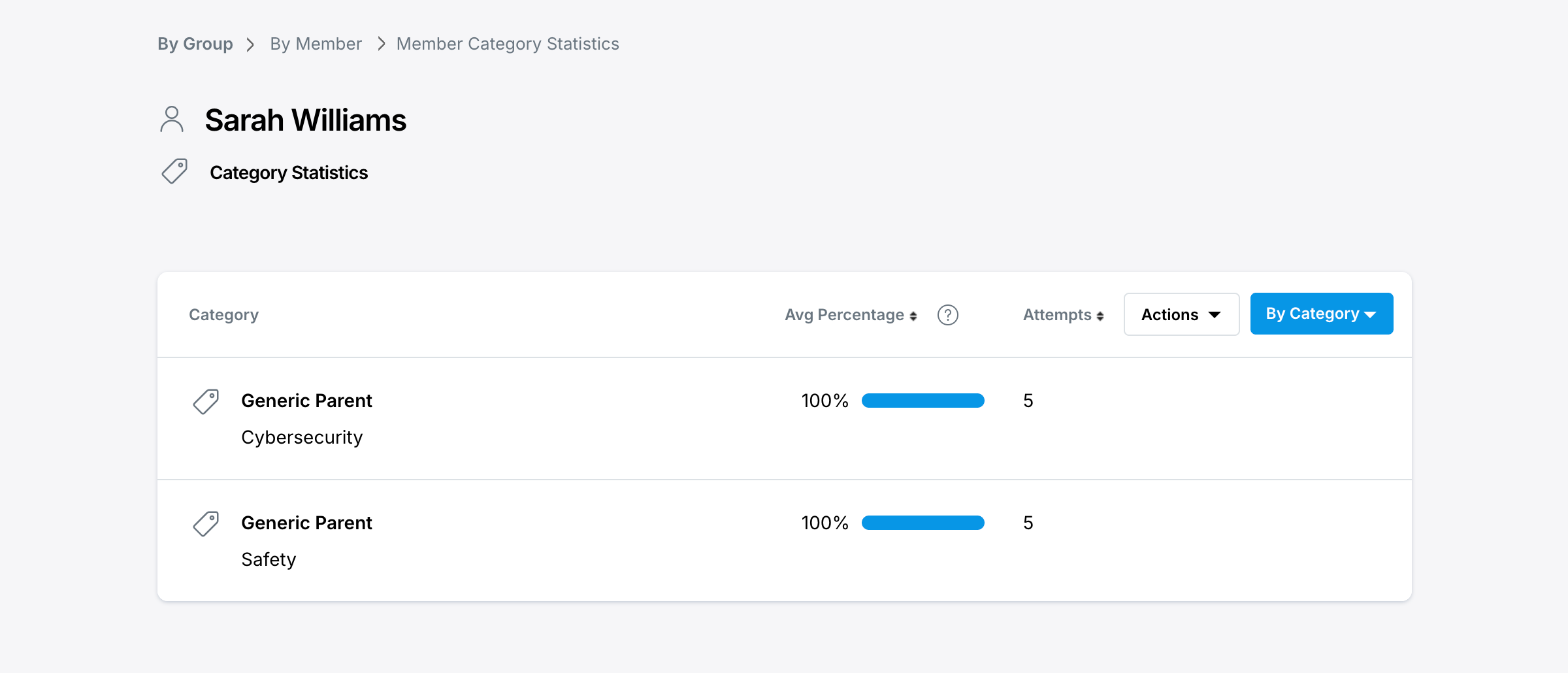Click the breadcrumb chevron after By Group
Viewport: 1568px width, 673px height.
click(x=250, y=44)
